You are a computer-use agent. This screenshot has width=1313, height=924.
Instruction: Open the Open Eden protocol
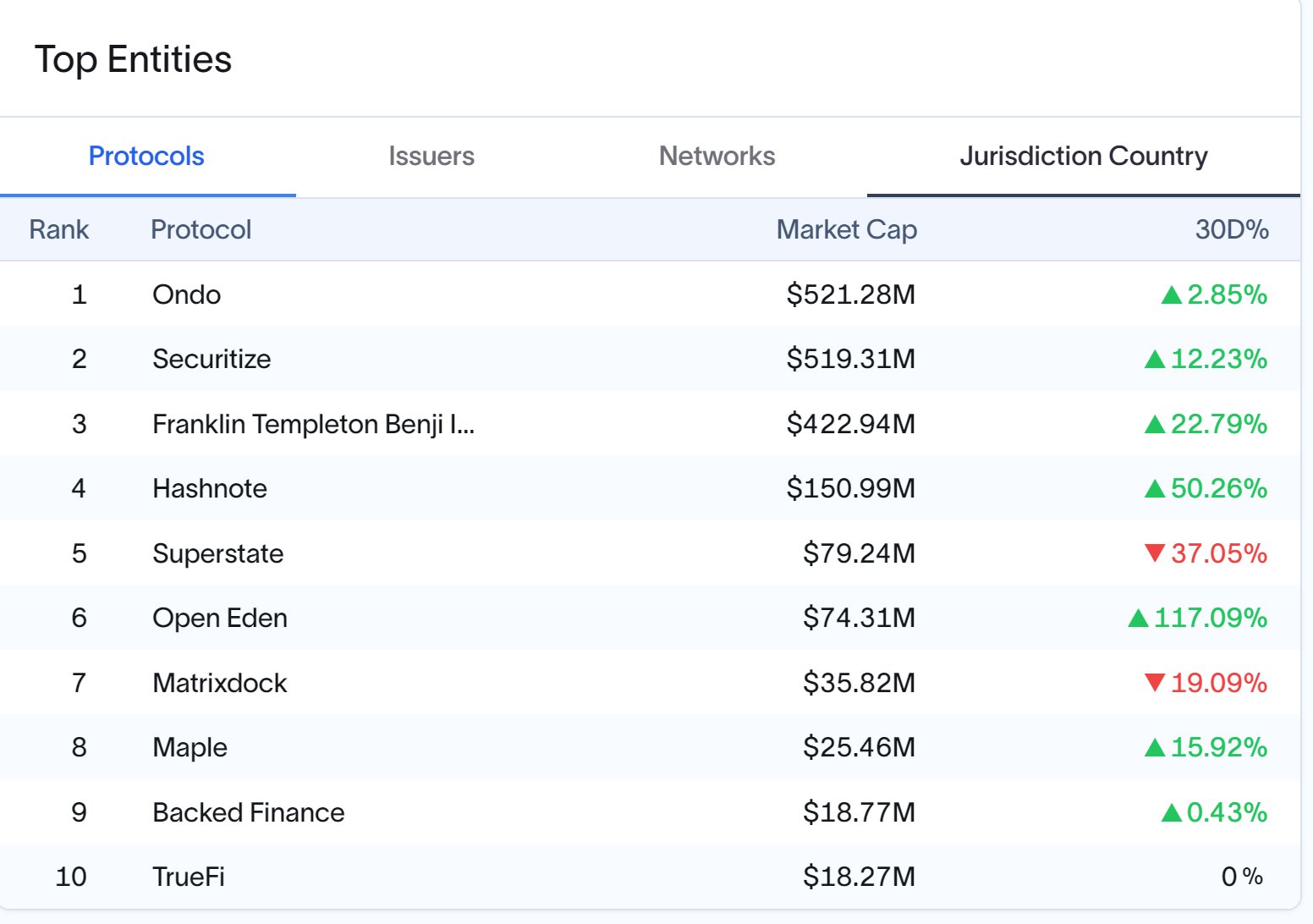pos(220,618)
